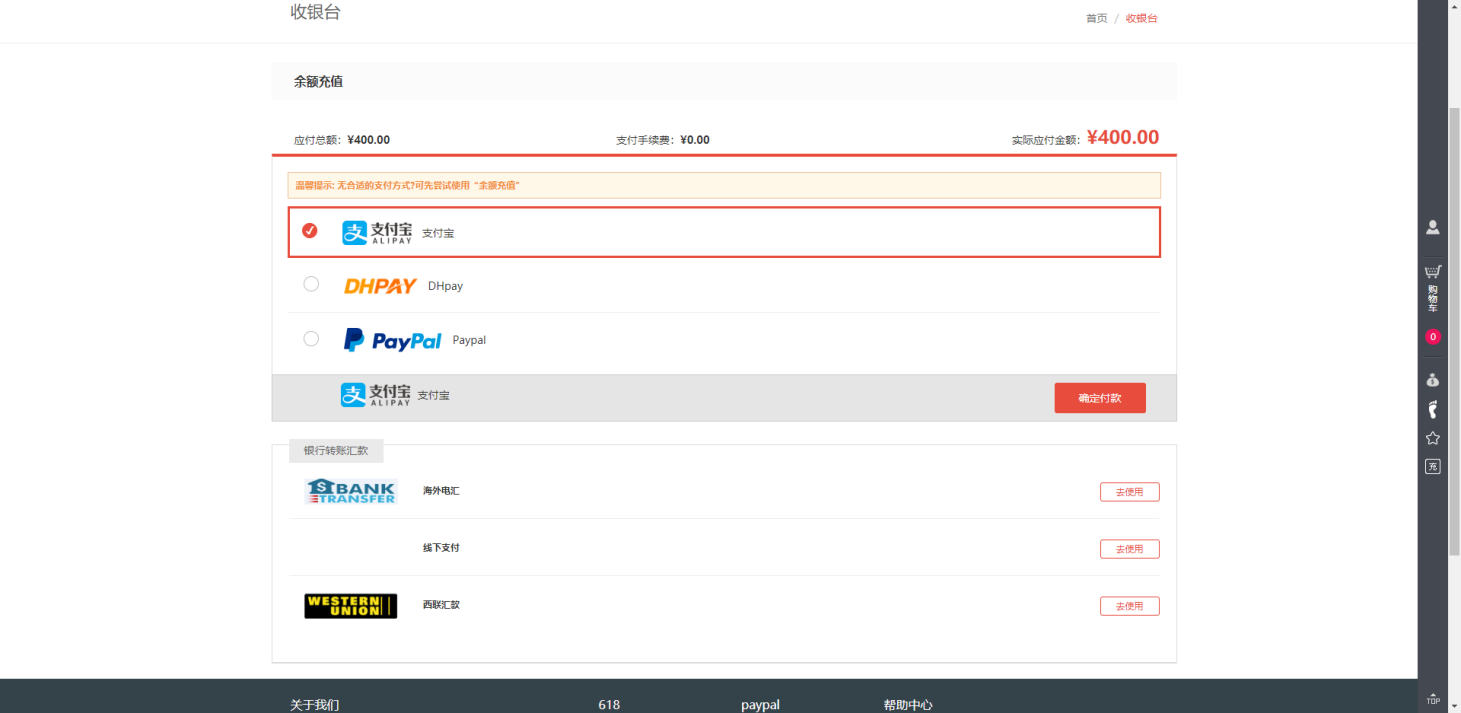The height and width of the screenshot is (713, 1461).
Task: Click the Western Union logo
Action: click(x=351, y=606)
